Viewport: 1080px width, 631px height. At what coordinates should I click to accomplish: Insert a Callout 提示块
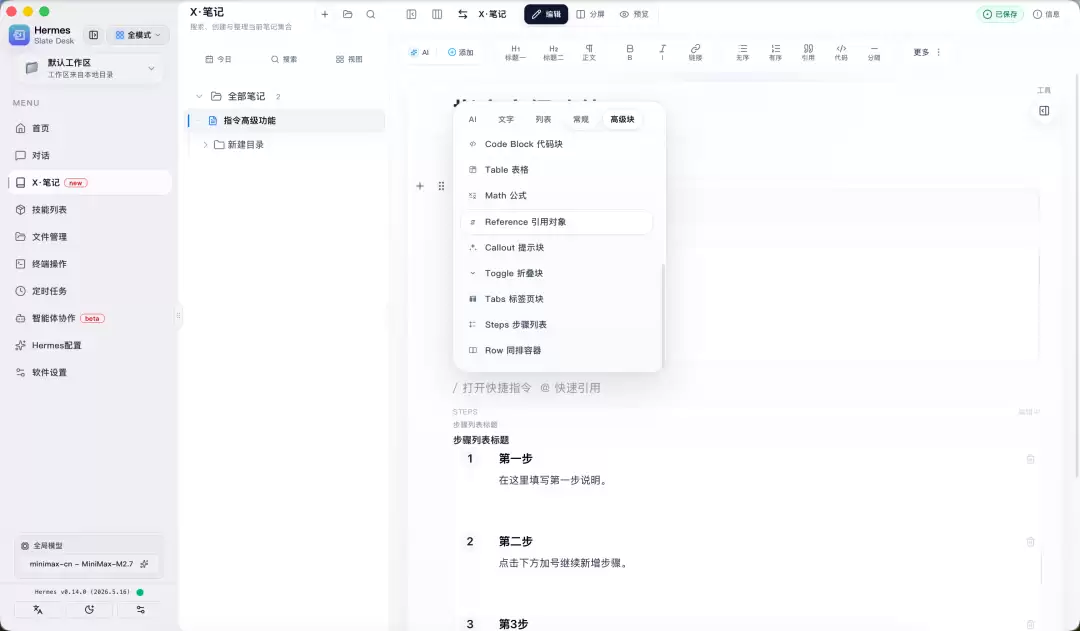556,247
